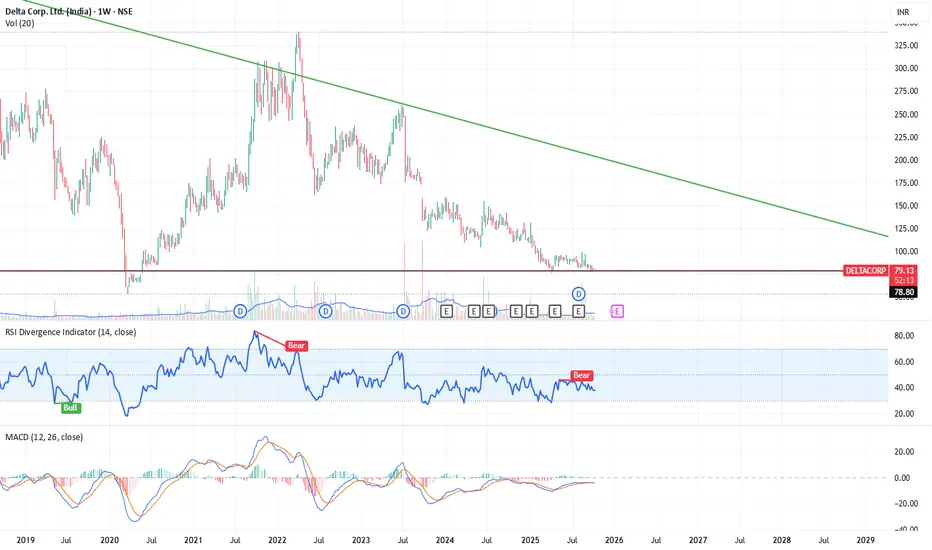Click 2028 on the time axis
Viewport: 932px width, 550px height.
[782, 540]
